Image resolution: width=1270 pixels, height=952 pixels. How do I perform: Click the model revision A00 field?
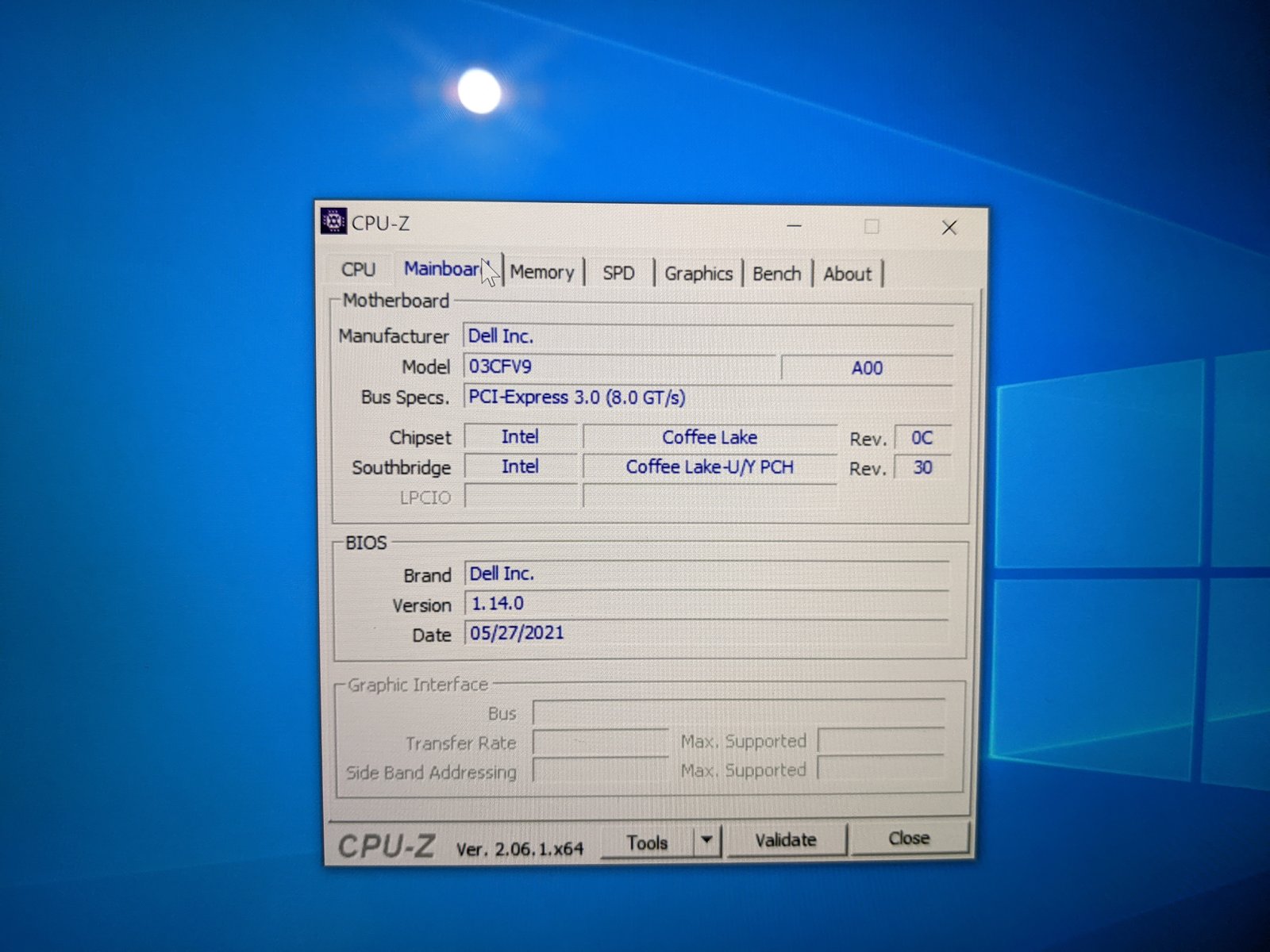point(867,368)
